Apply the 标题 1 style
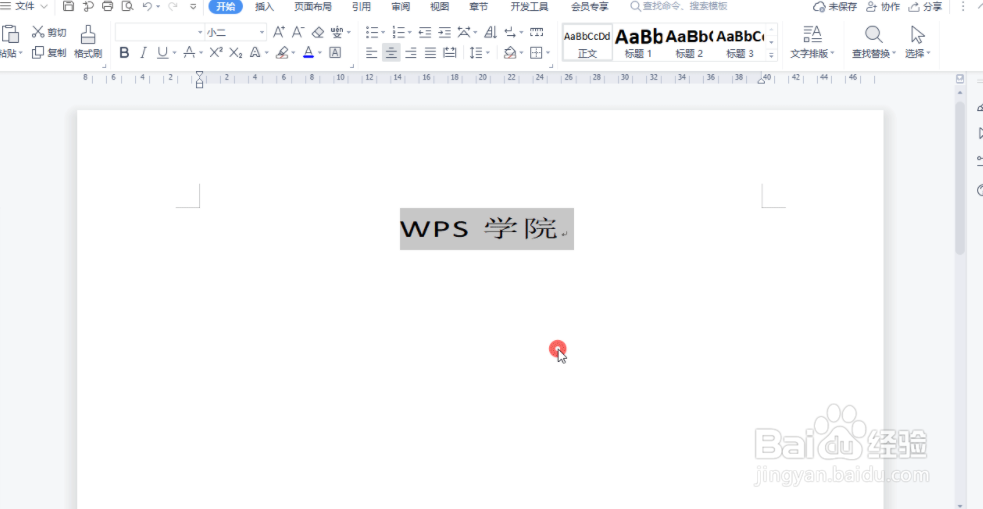The width and height of the screenshot is (983, 509). [638, 43]
